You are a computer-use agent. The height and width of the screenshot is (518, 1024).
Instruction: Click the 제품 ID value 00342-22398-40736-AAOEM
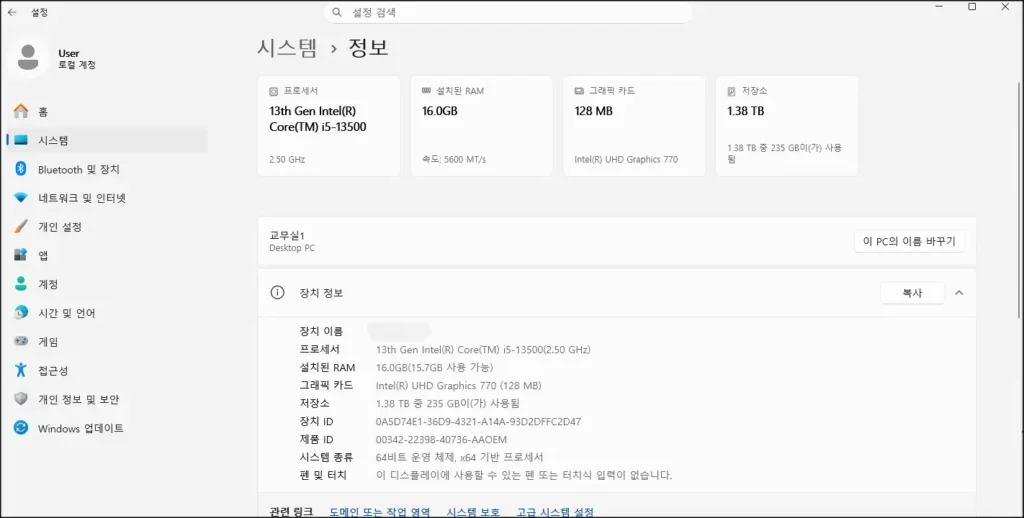click(x=441, y=440)
